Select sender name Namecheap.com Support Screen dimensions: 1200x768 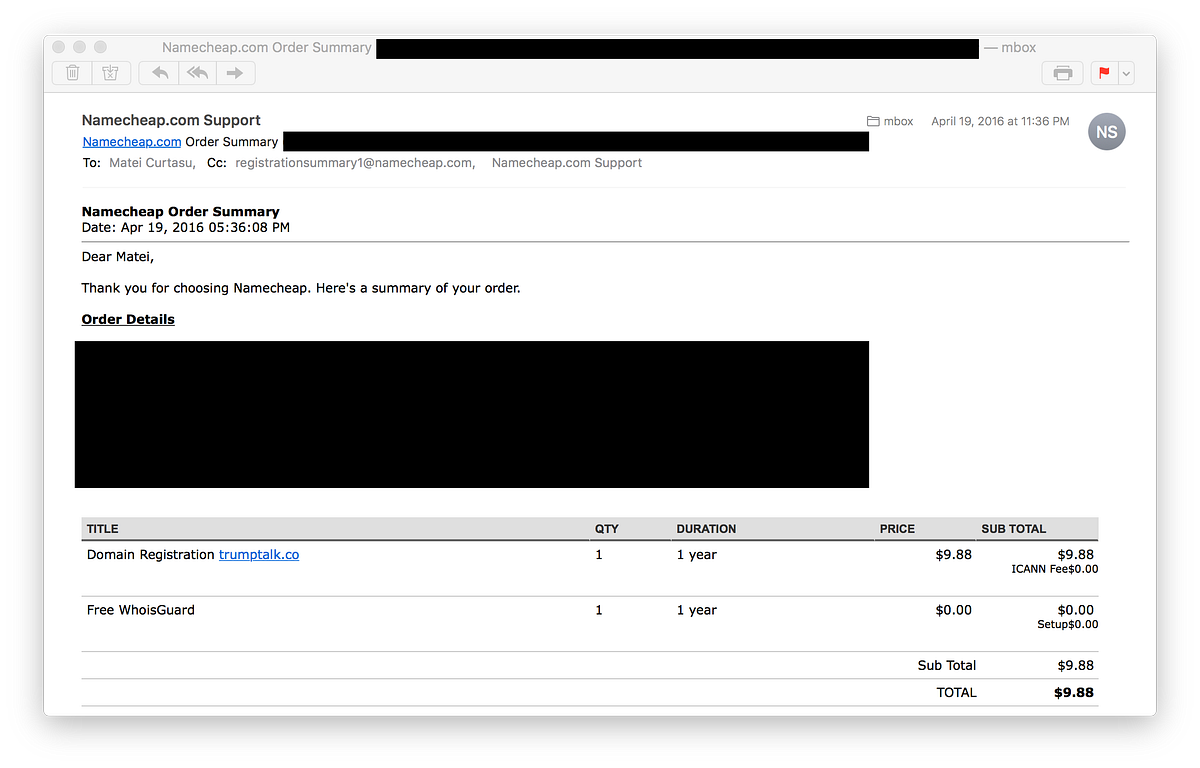[x=171, y=120]
